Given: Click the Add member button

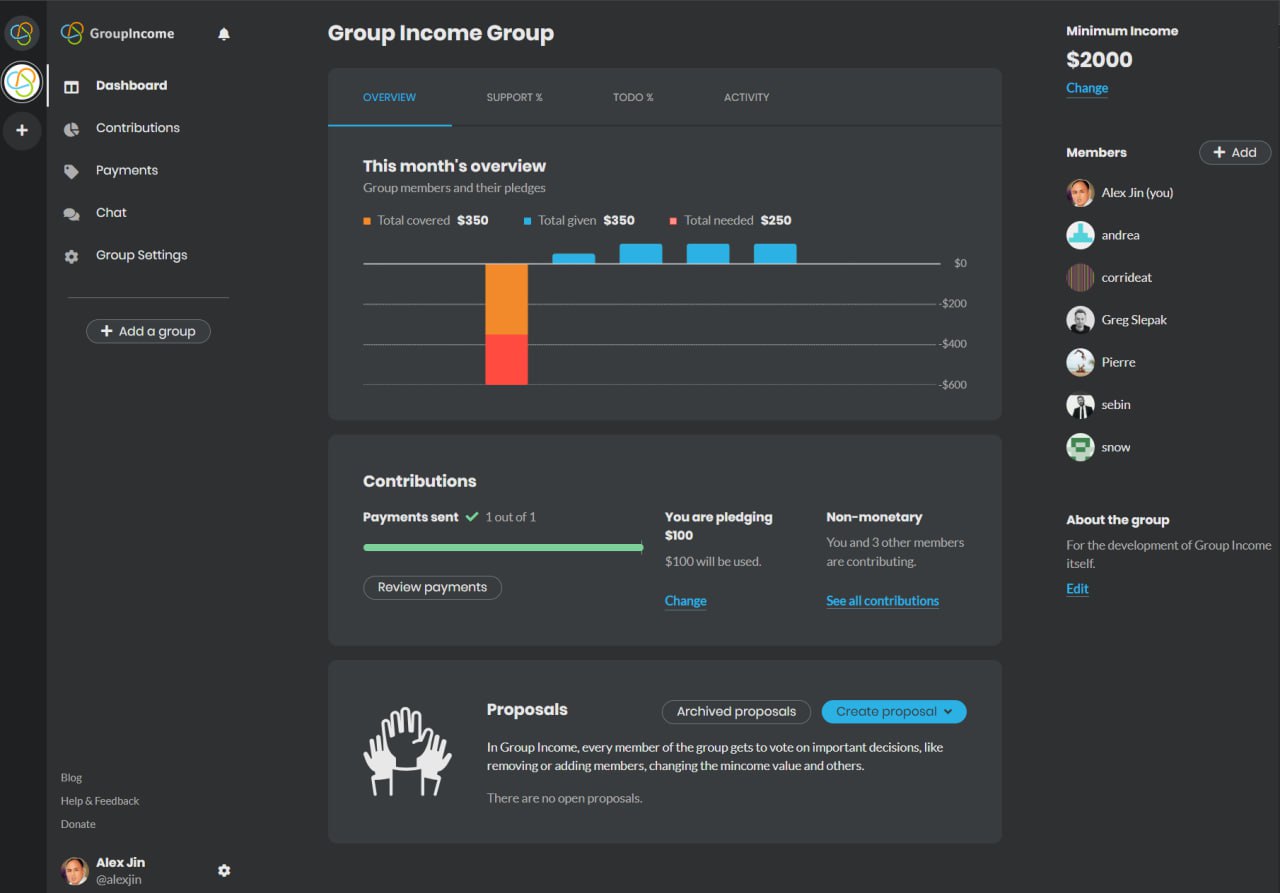Looking at the screenshot, I should coord(1235,152).
